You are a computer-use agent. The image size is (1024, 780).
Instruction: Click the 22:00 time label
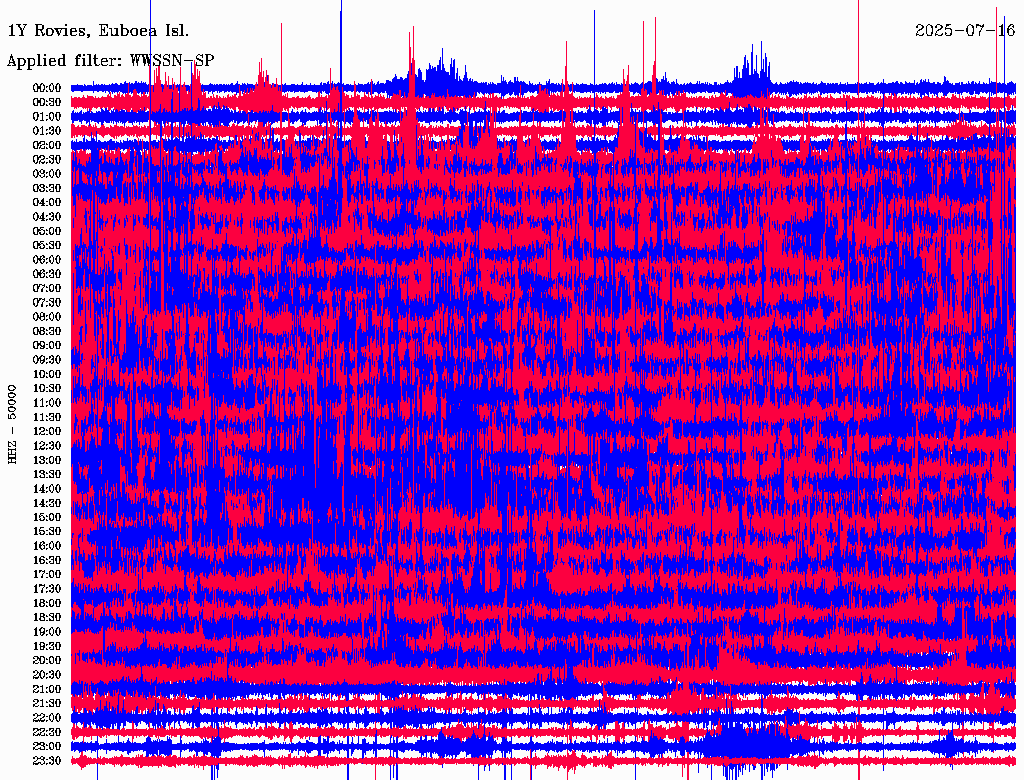tap(47, 718)
